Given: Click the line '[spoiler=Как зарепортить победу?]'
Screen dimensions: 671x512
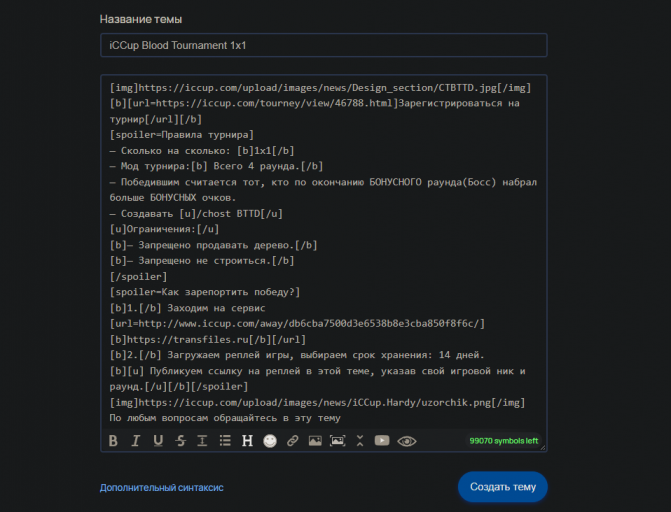Looking at the screenshot, I should (x=205, y=292).
